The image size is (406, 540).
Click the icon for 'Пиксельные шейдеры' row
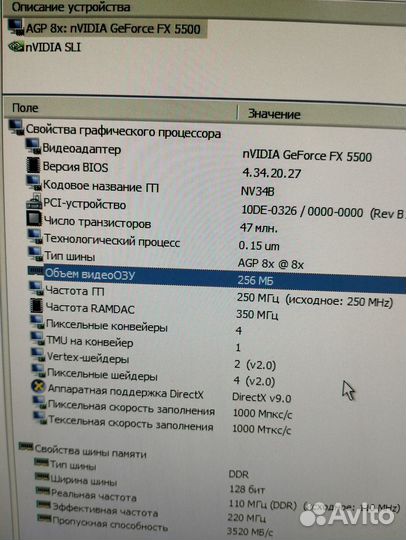pyautogui.click(x=39, y=371)
